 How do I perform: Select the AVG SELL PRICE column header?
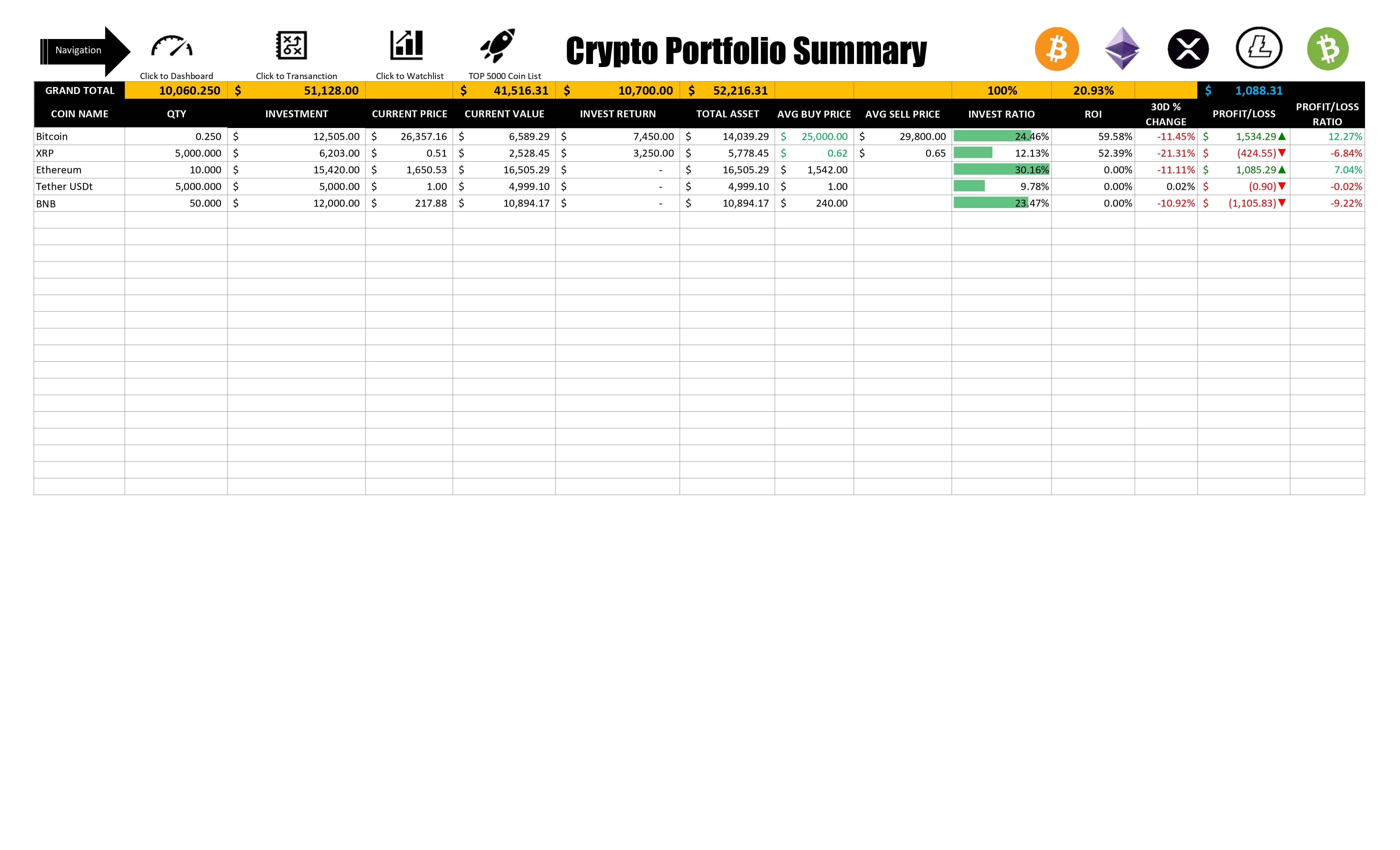pos(903,114)
